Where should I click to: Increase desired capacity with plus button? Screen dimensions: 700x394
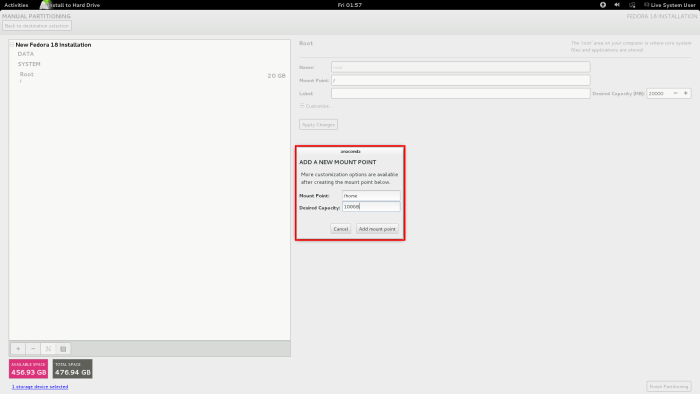tap(686, 93)
